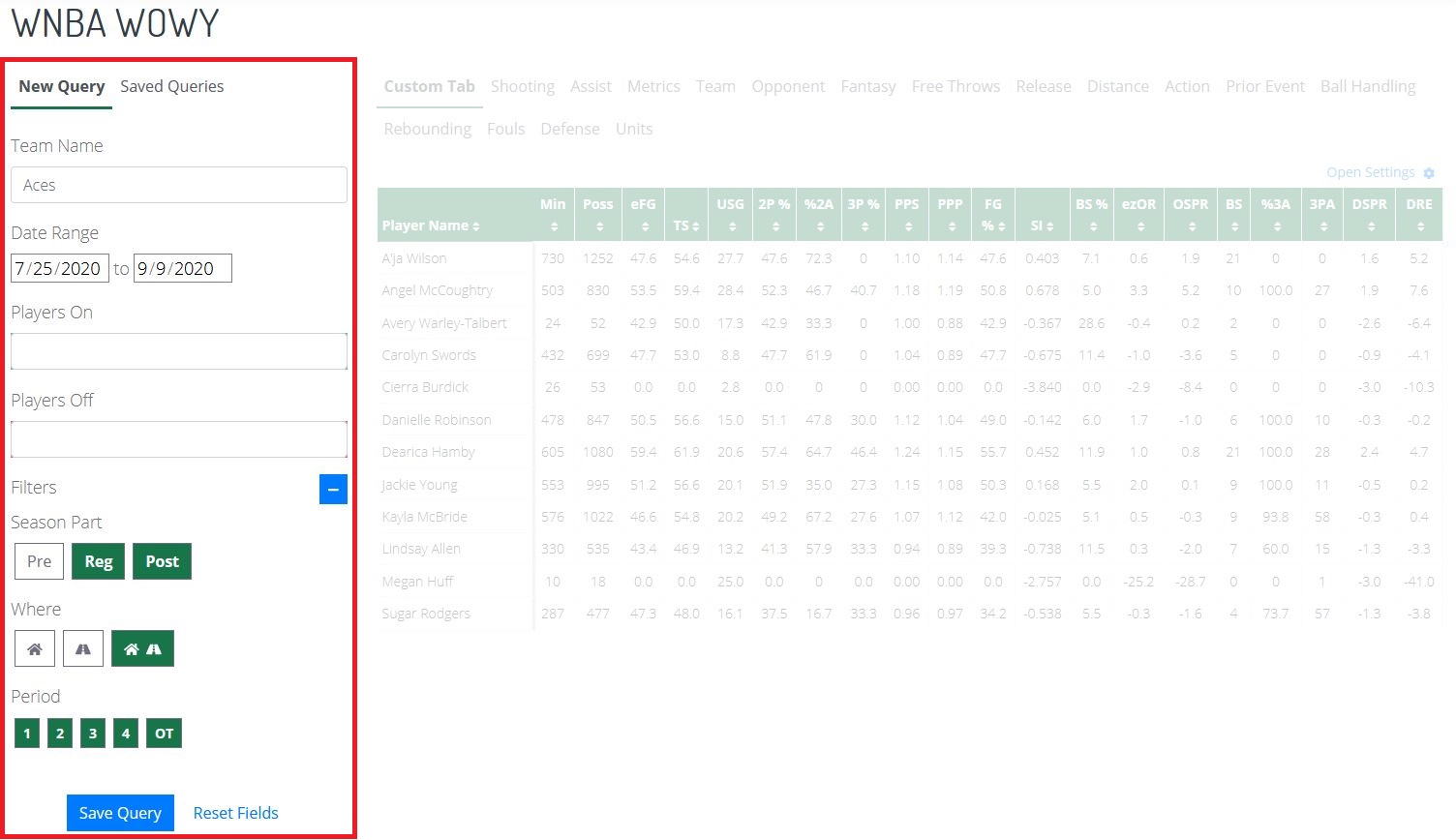The height and width of the screenshot is (840, 1456).
Task: Sort by Player Name using its sort arrows
Action: point(474,225)
